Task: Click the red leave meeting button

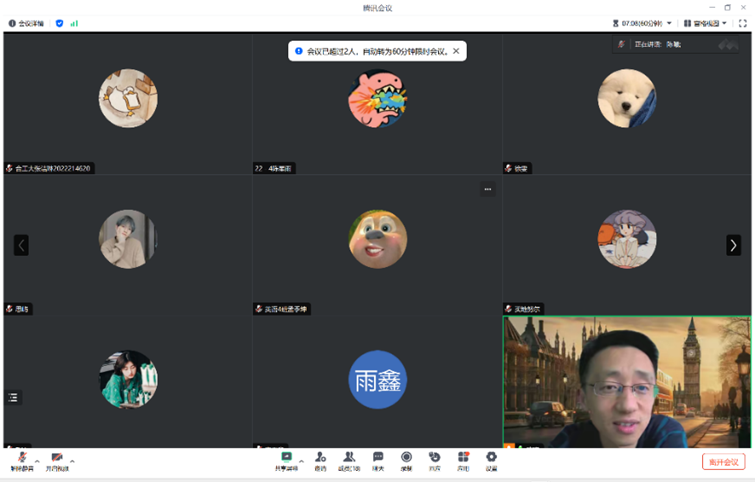Action: (723, 462)
